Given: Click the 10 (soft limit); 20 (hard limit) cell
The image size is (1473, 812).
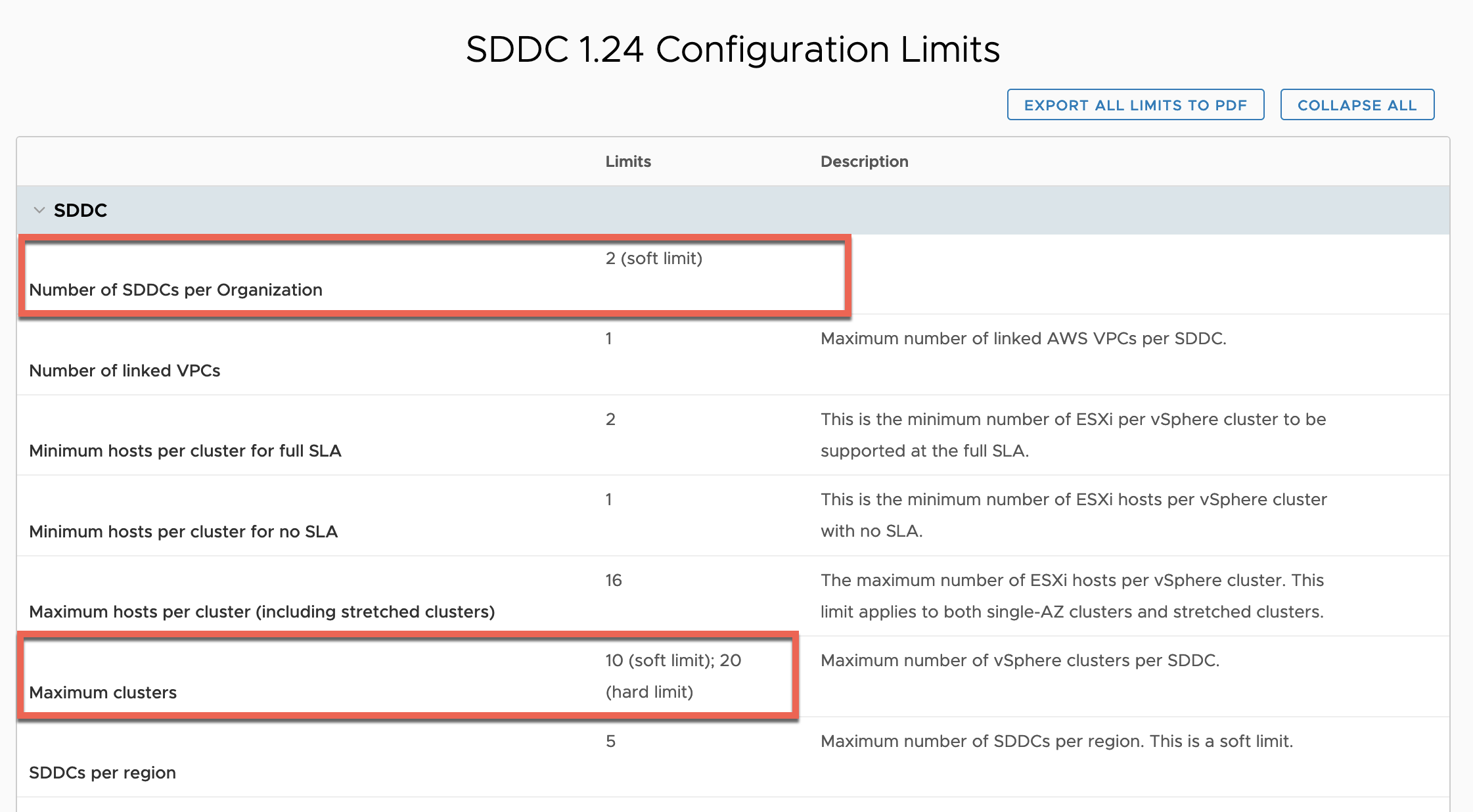Looking at the screenshot, I should point(673,675).
